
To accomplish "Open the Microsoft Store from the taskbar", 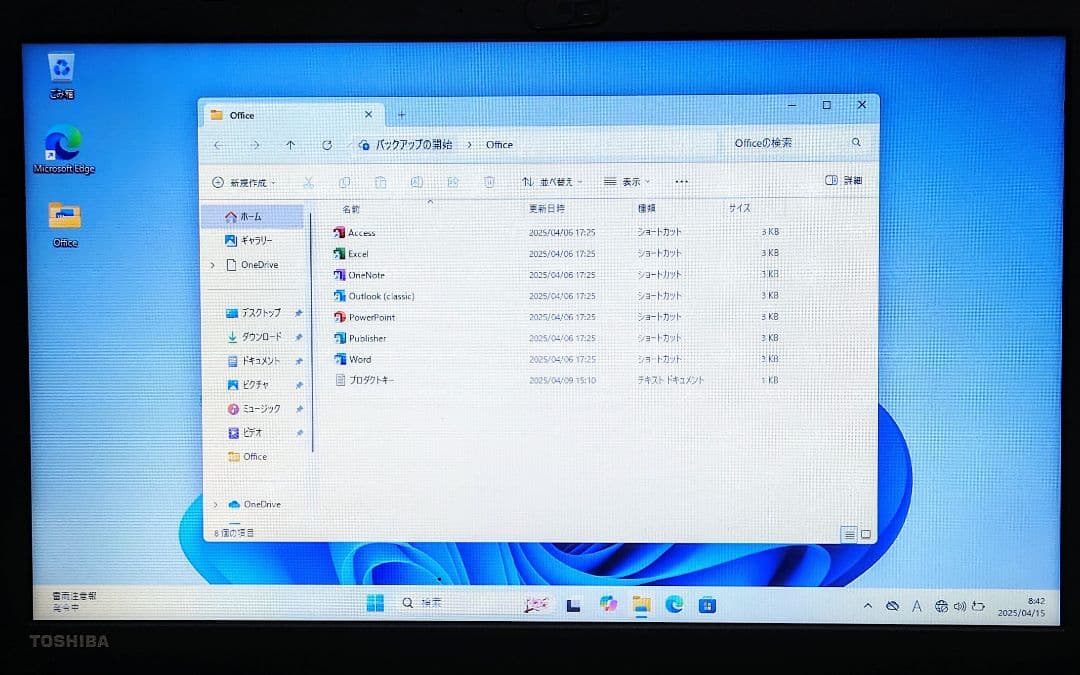I will [706, 604].
